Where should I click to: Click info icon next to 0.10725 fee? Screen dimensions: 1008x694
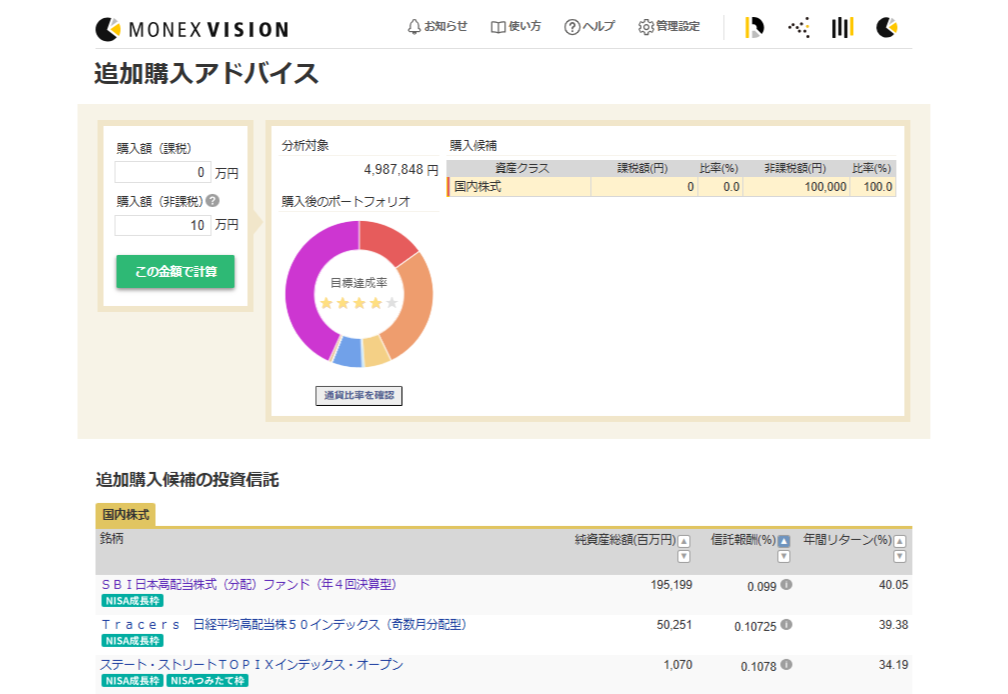[786, 624]
